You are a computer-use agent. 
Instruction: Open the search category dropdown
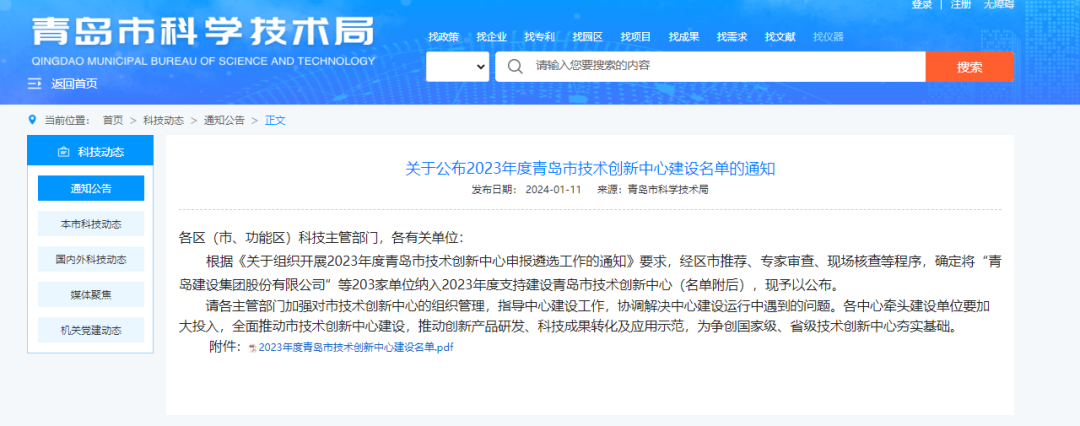pyautogui.click(x=457, y=67)
